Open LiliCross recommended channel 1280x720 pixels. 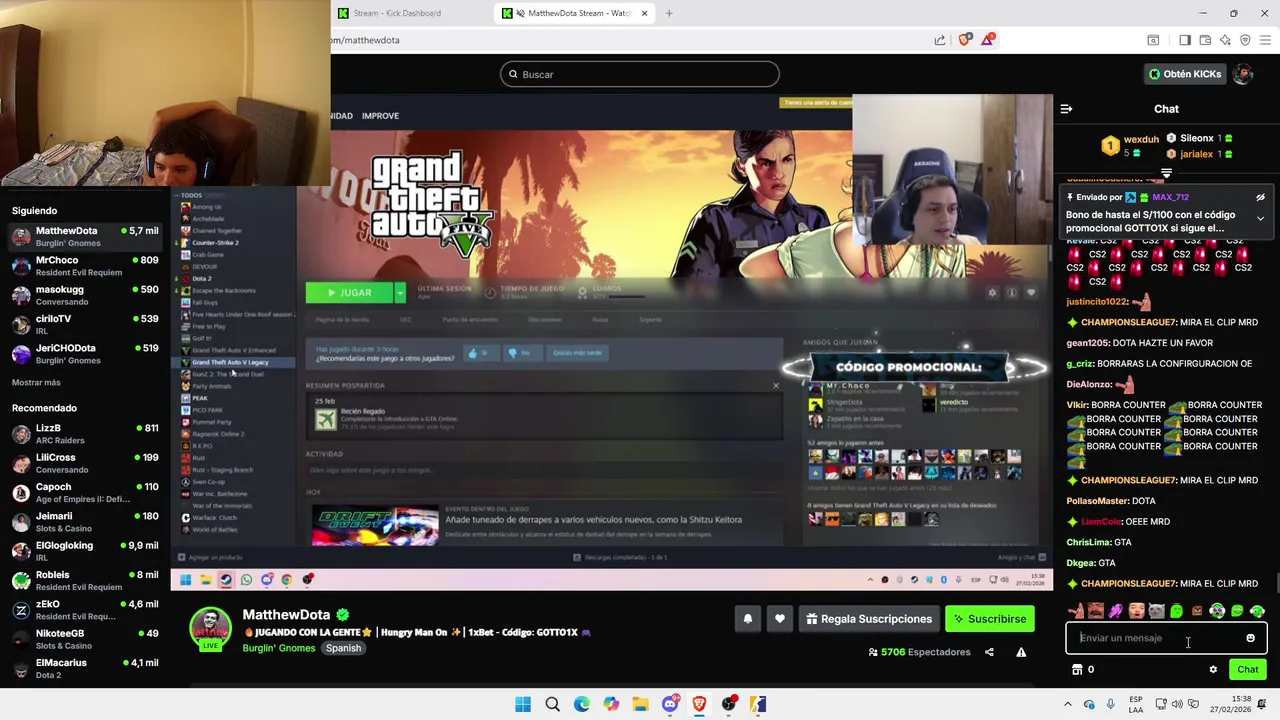84,463
